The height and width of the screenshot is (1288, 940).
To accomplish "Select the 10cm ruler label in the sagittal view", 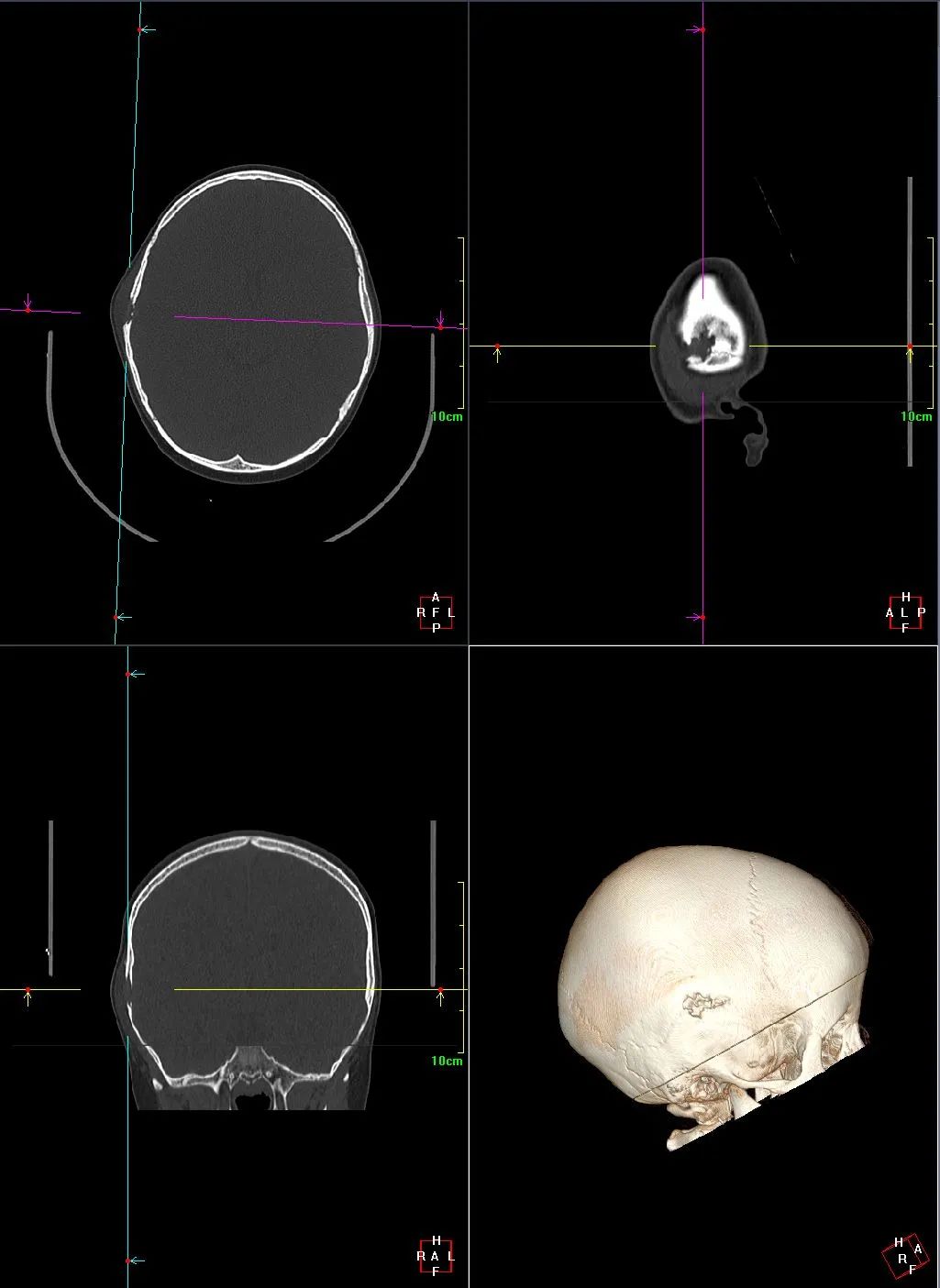I will tap(916, 417).
